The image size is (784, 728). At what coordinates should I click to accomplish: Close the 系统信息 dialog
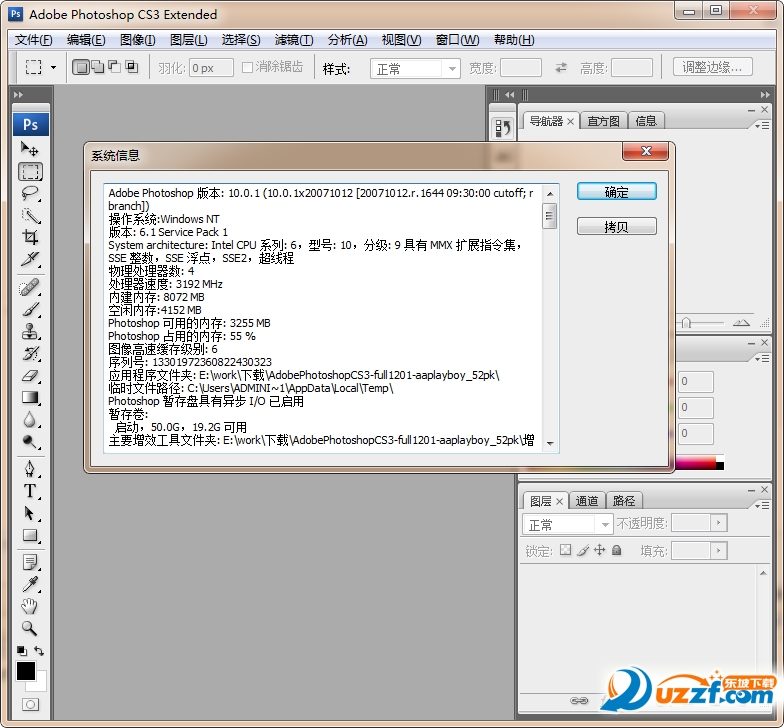coord(646,151)
